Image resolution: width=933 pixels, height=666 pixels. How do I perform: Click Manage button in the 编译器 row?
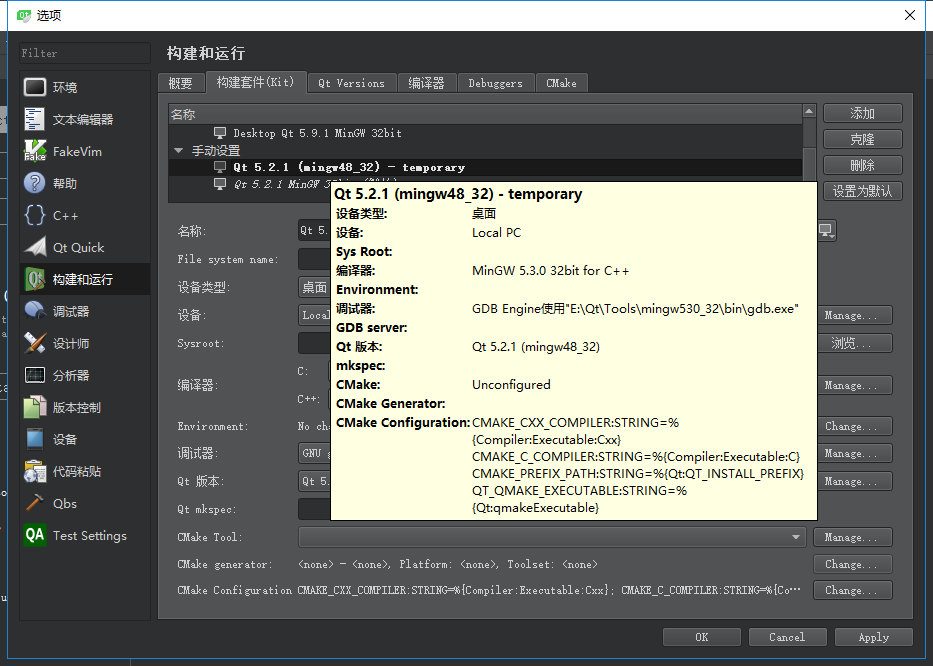coord(853,385)
